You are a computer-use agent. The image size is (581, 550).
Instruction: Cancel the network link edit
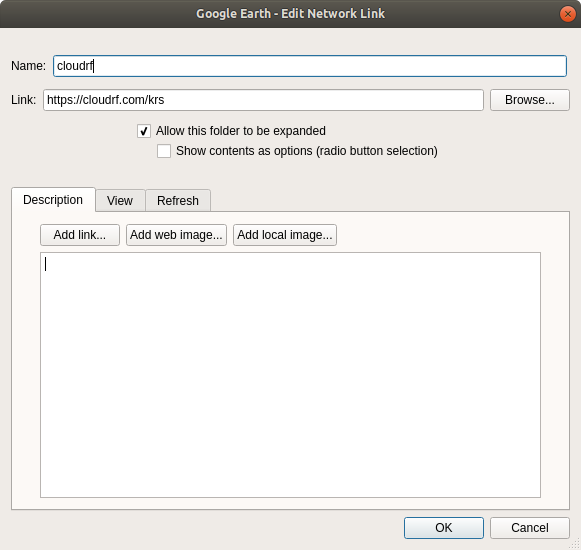(529, 527)
